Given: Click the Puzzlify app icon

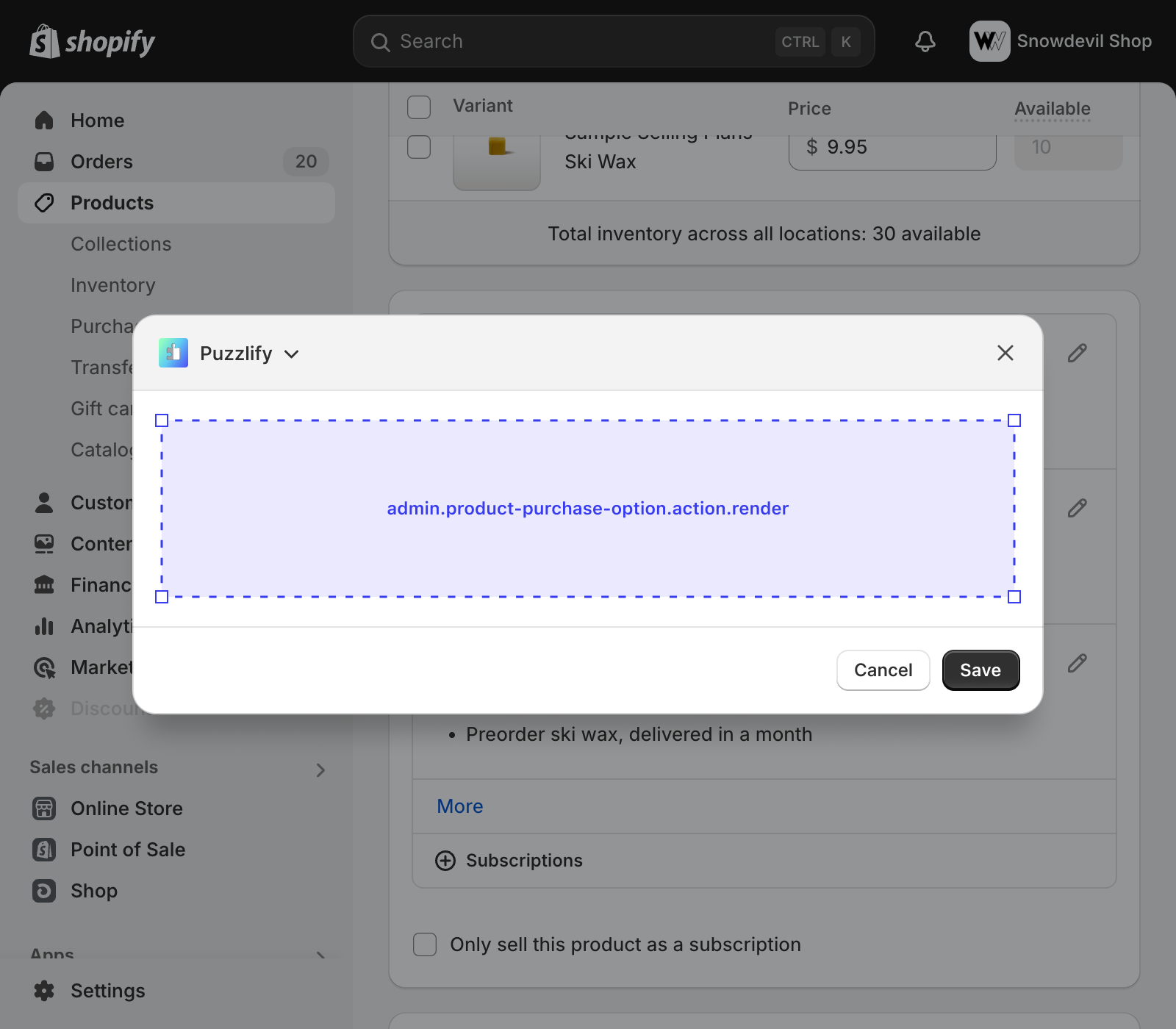Looking at the screenshot, I should pos(173,354).
